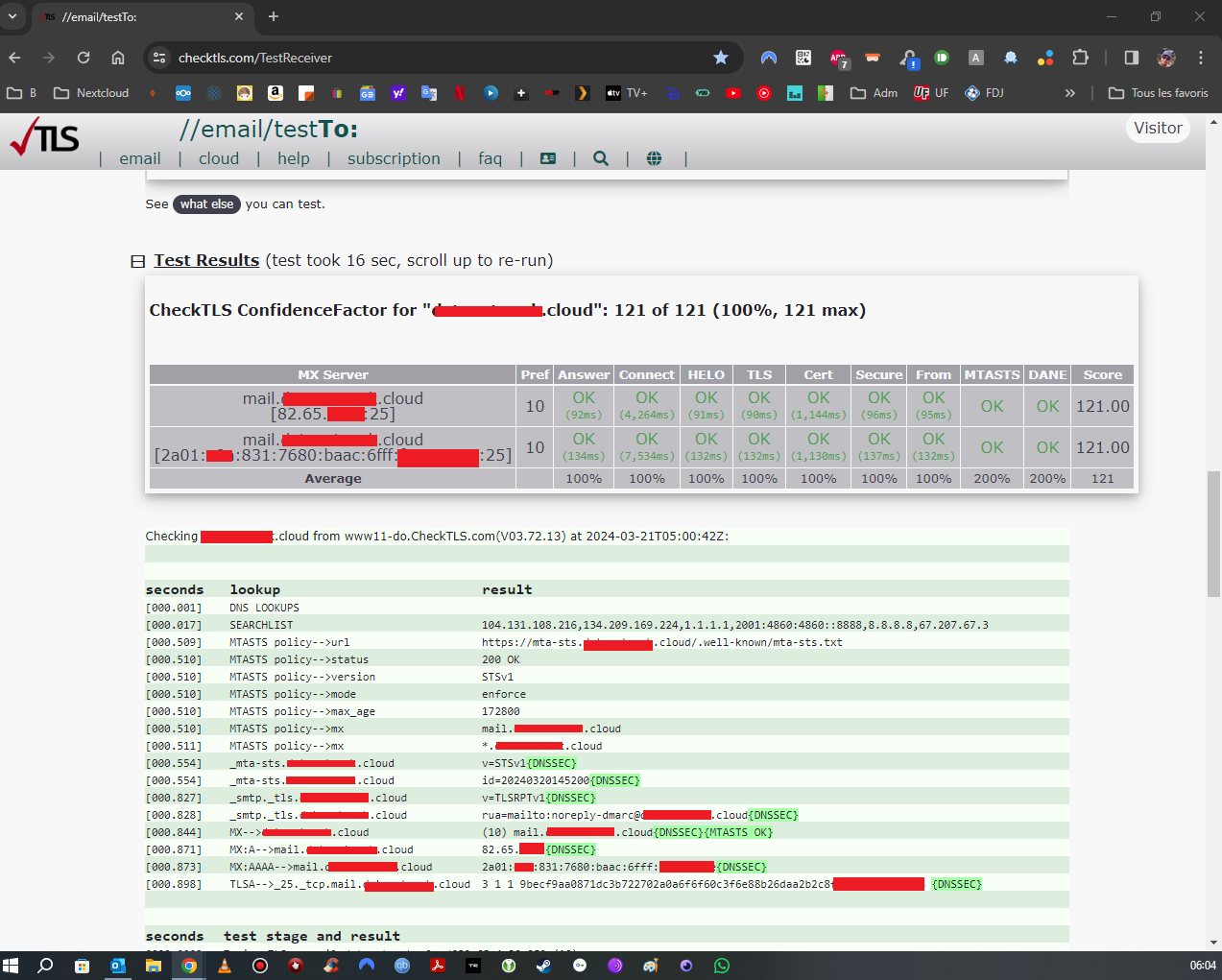The height and width of the screenshot is (980, 1222).
Task: Click the //email/testTo: page heading
Action: pos(269,129)
